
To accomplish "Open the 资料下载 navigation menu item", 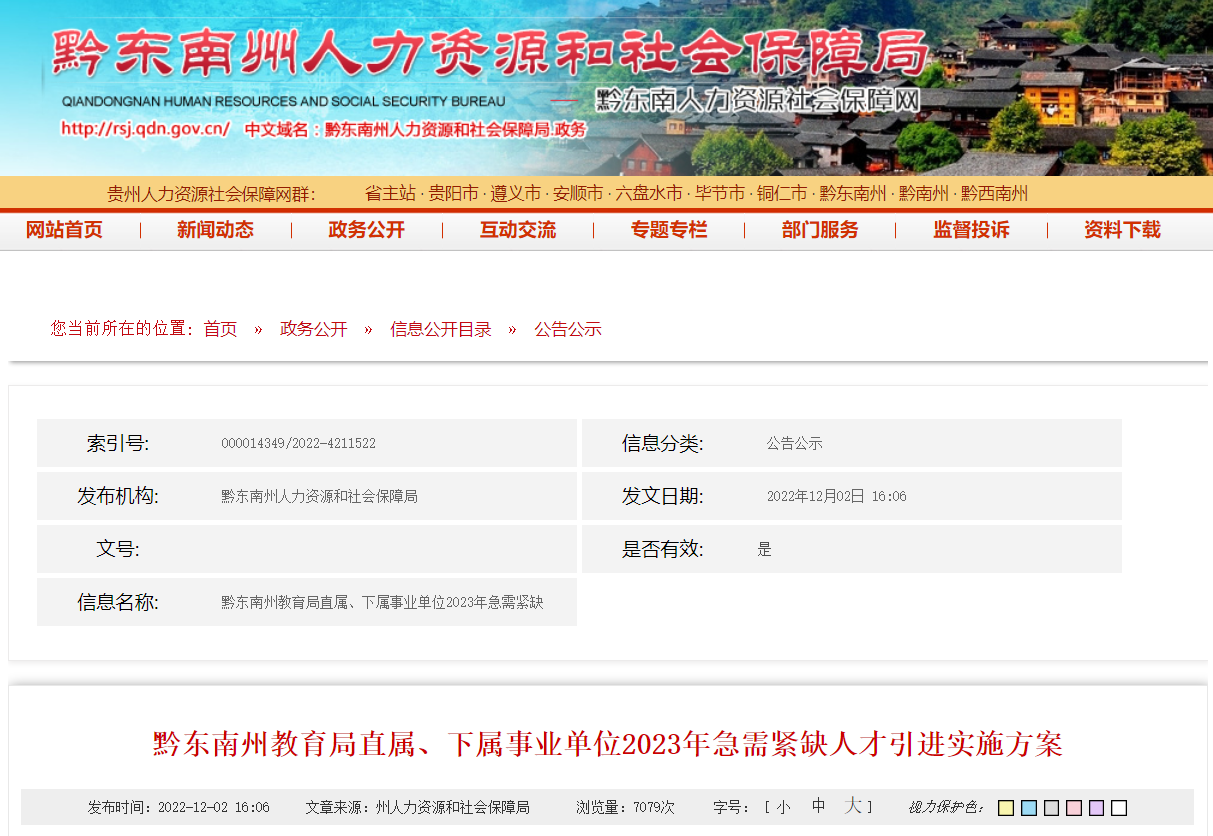I will tap(1122, 230).
